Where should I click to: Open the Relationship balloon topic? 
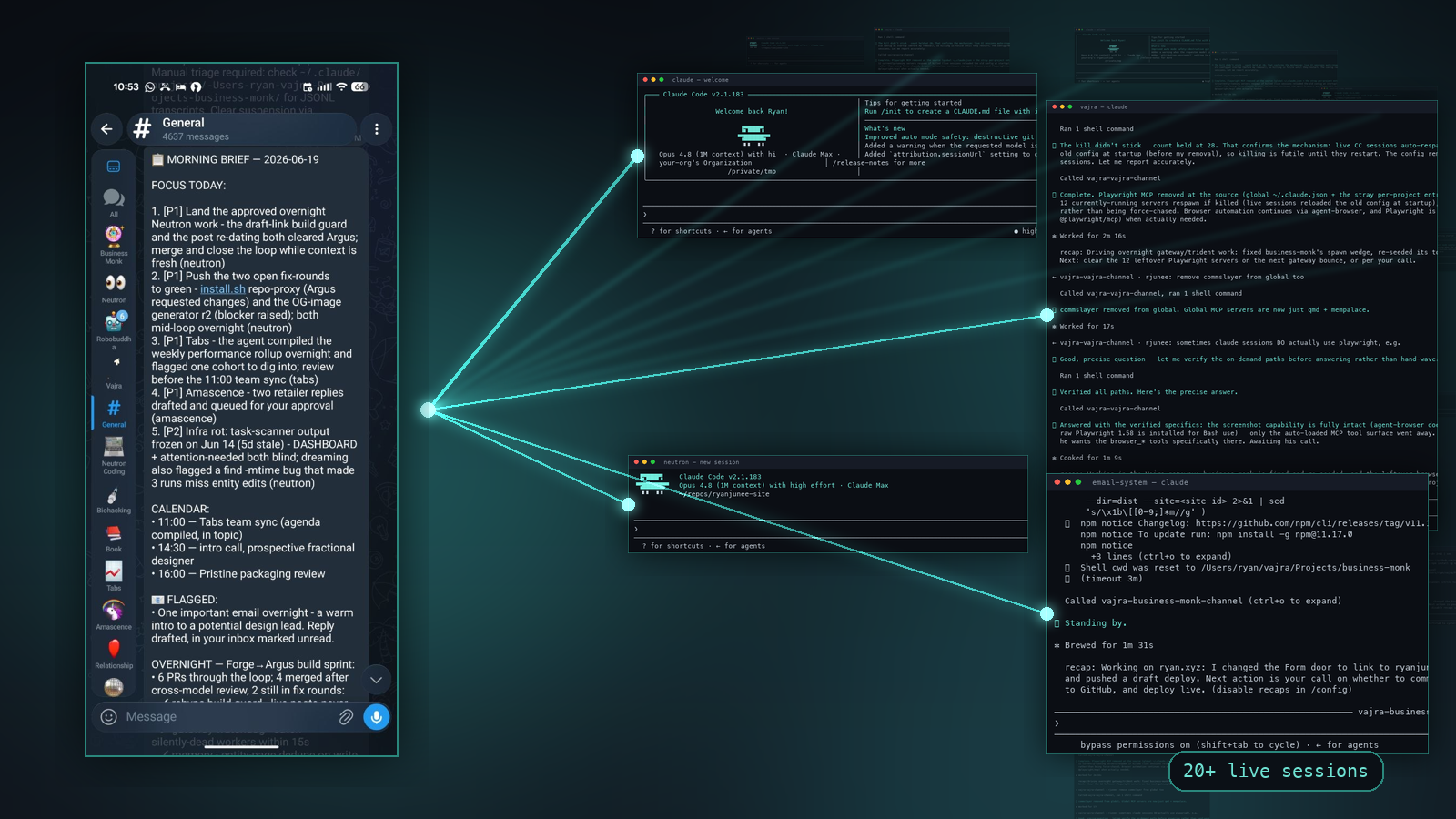tap(114, 653)
